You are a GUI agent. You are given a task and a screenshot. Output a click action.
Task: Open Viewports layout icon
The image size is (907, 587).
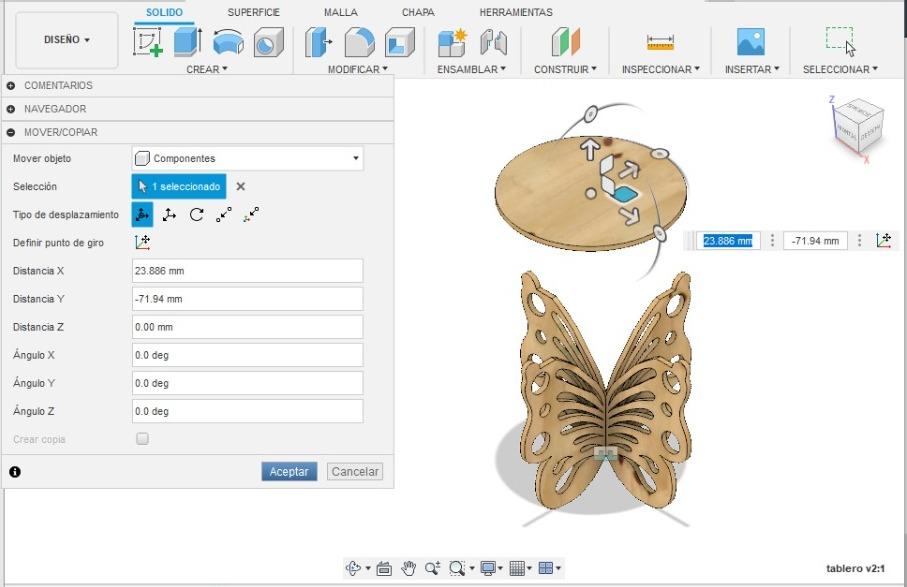pyautogui.click(x=545, y=568)
